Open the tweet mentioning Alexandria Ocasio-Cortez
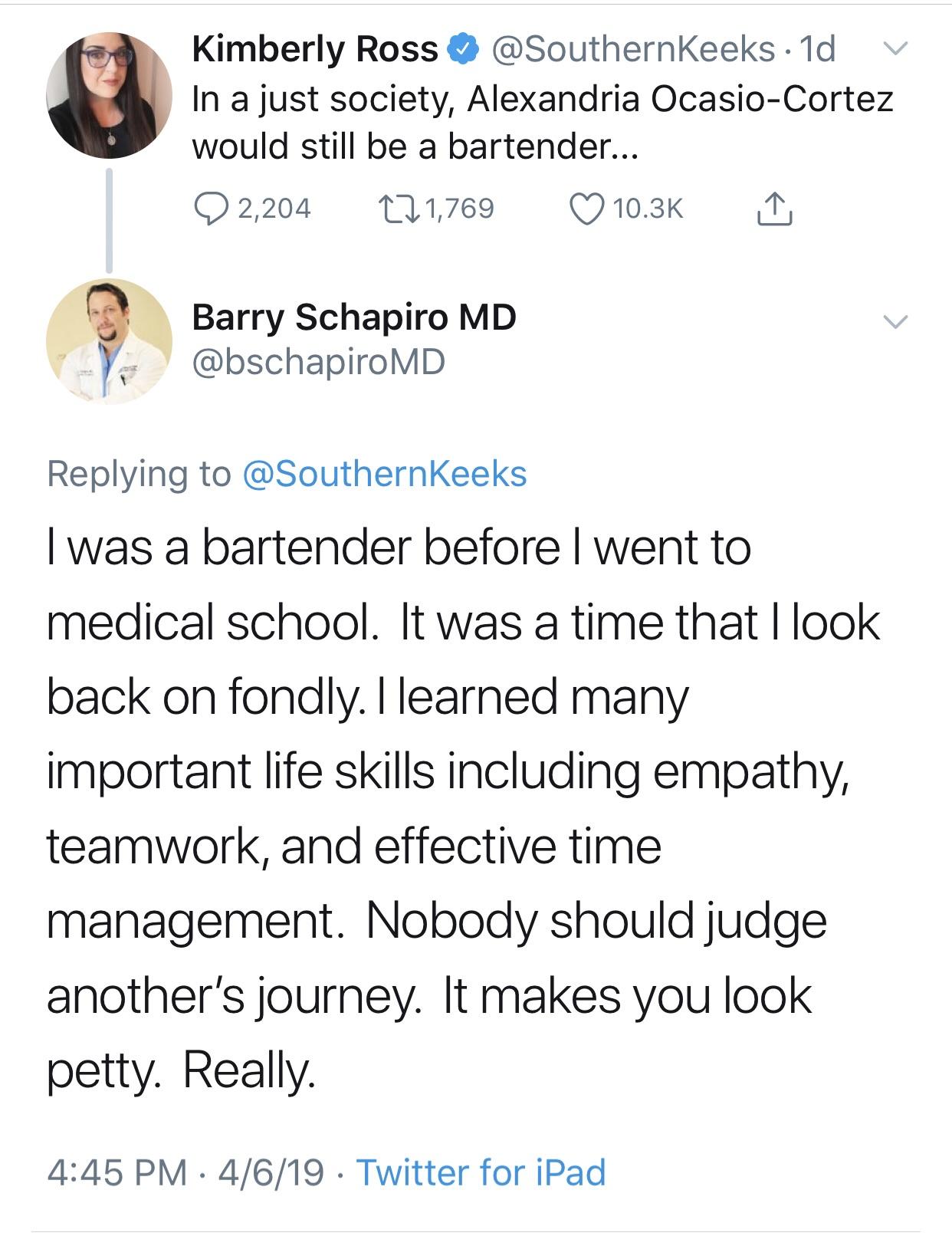This screenshot has height=1236, width=952. [541, 123]
